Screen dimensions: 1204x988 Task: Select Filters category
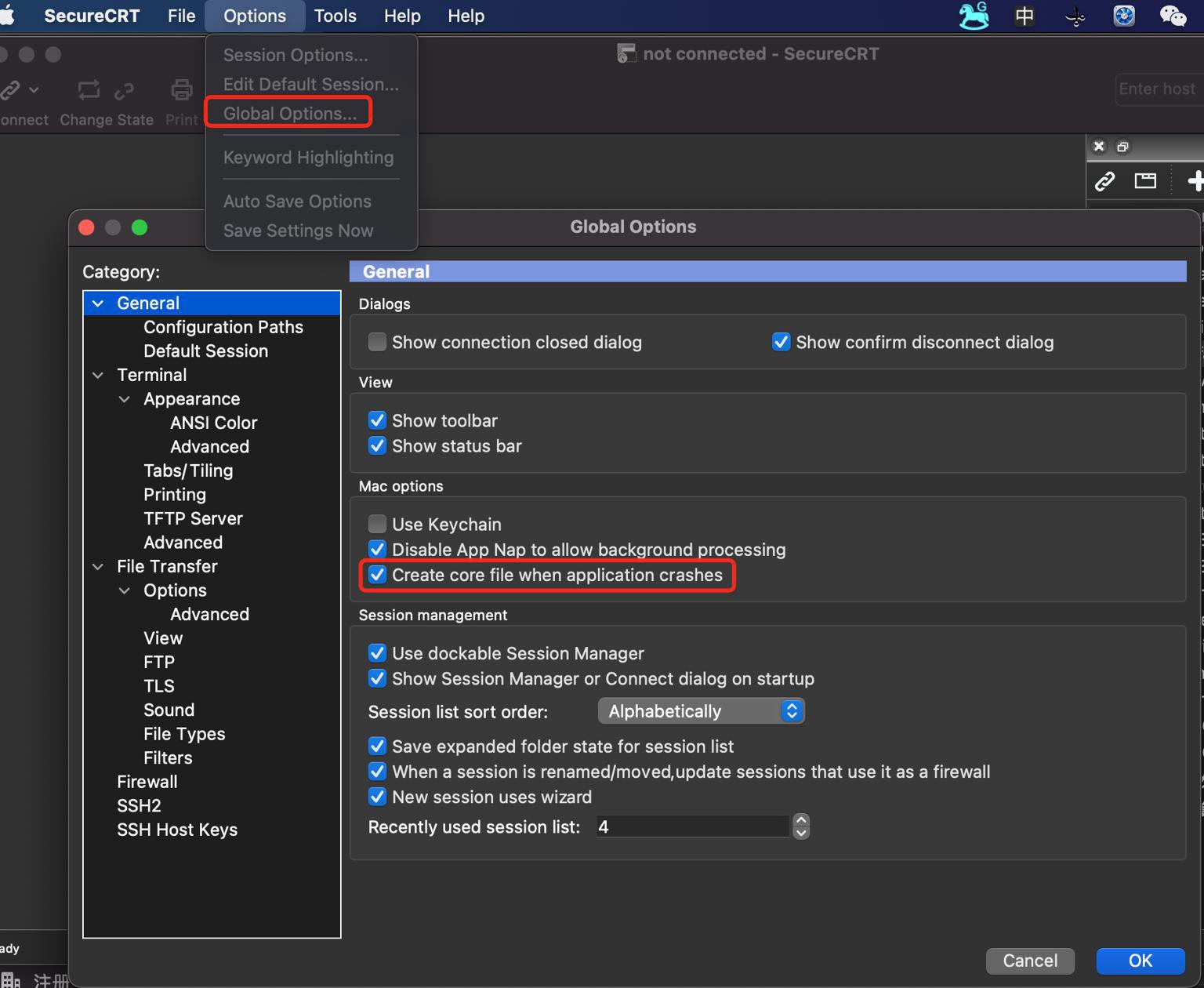[x=168, y=757]
